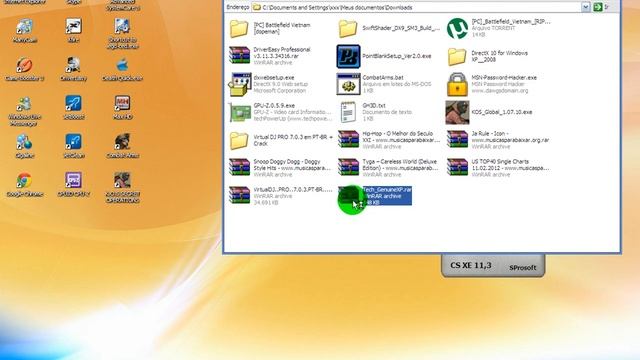This screenshot has width=640, height=360.
Task: Open the JetClean desktop shortcut
Action: point(73,146)
